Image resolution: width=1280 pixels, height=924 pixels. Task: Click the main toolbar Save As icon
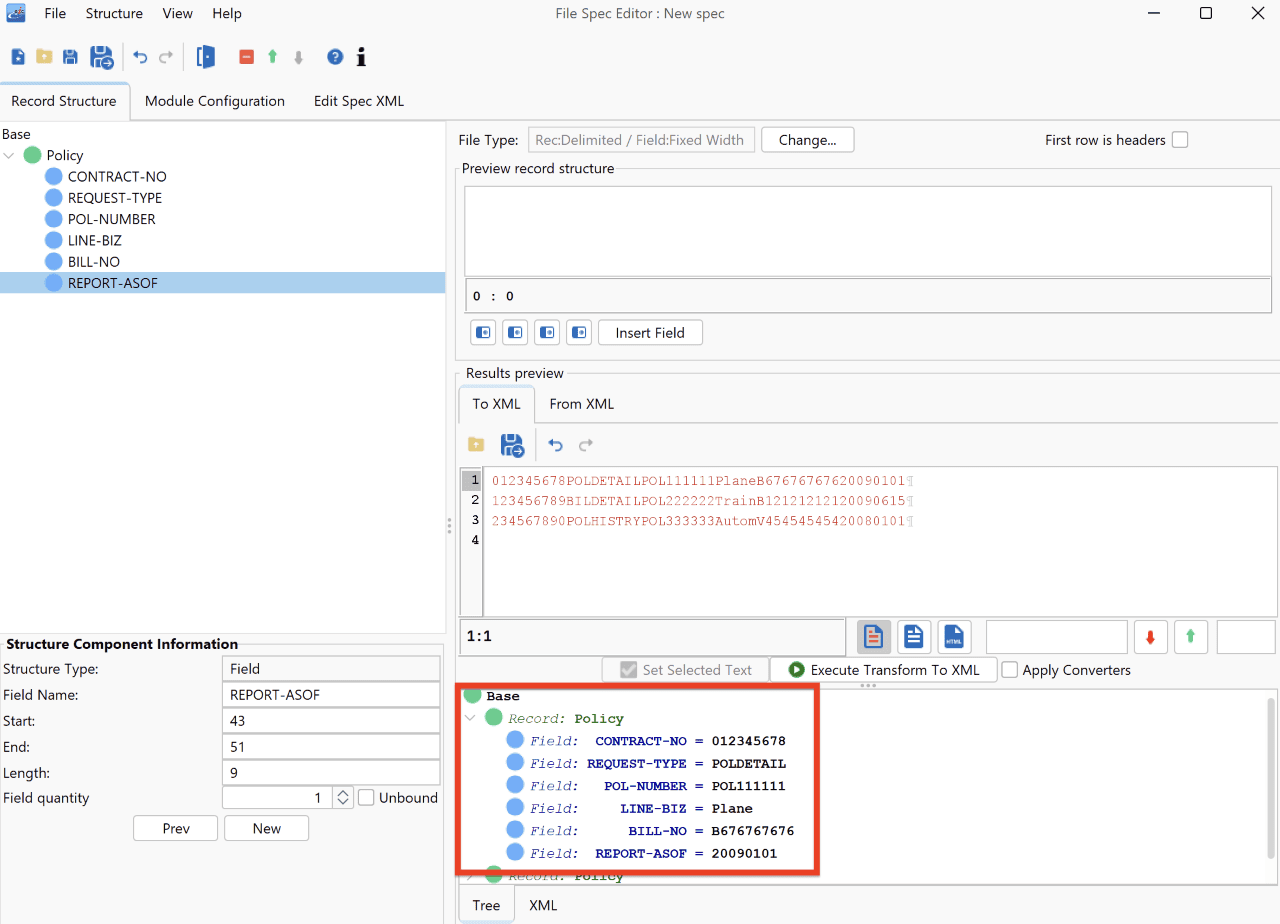click(102, 57)
